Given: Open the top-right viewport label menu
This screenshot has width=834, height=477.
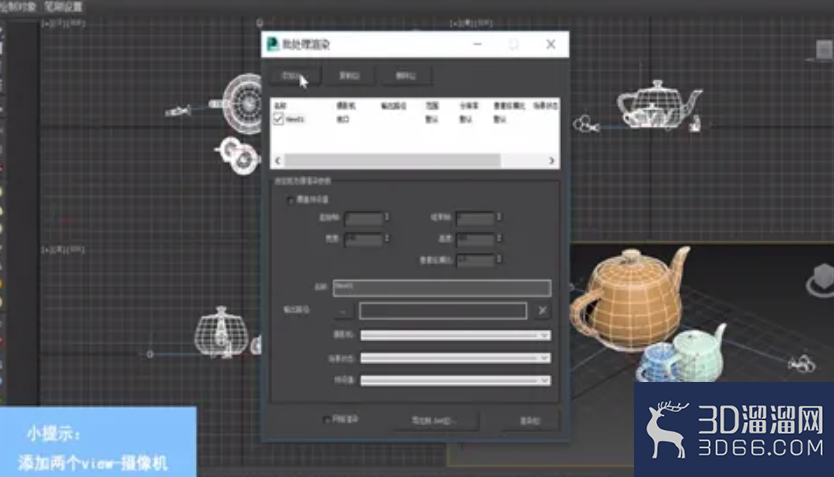Looking at the screenshot, I should tap(471, 23).
